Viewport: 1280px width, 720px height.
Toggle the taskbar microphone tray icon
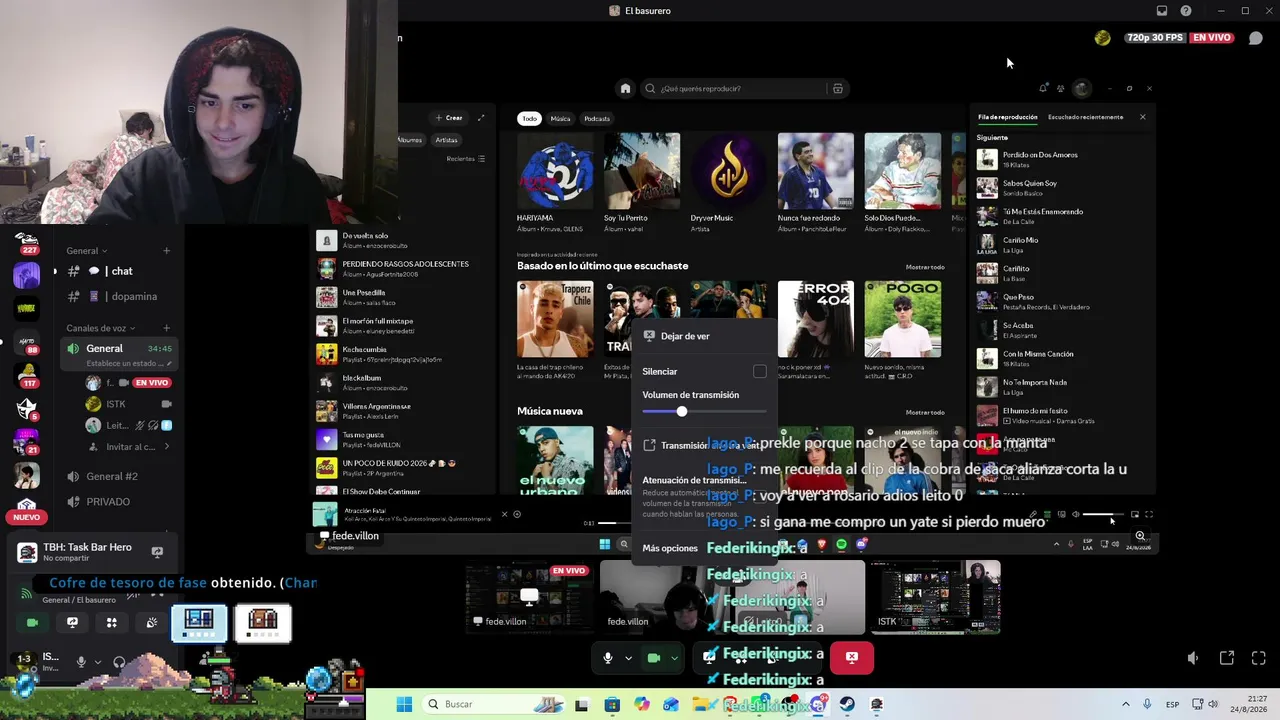pos(1147,704)
